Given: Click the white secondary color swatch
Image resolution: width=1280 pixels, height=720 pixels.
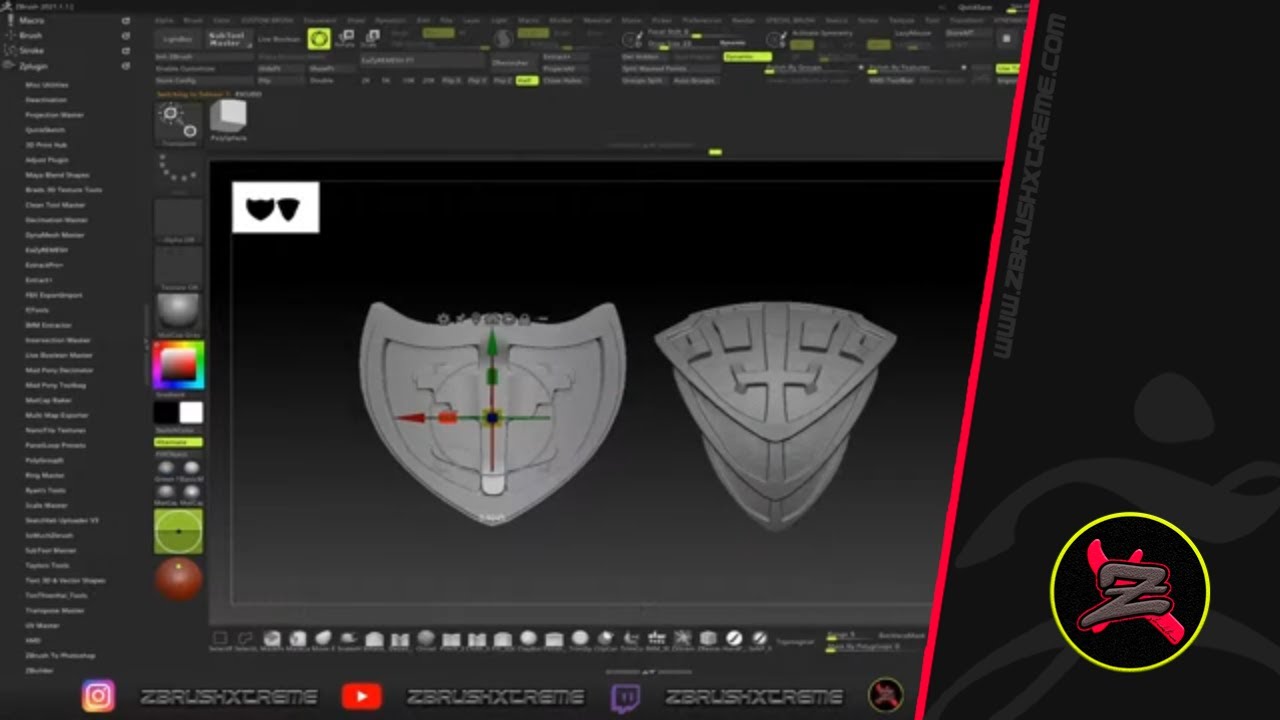Looking at the screenshot, I should [x=191, y=412].
